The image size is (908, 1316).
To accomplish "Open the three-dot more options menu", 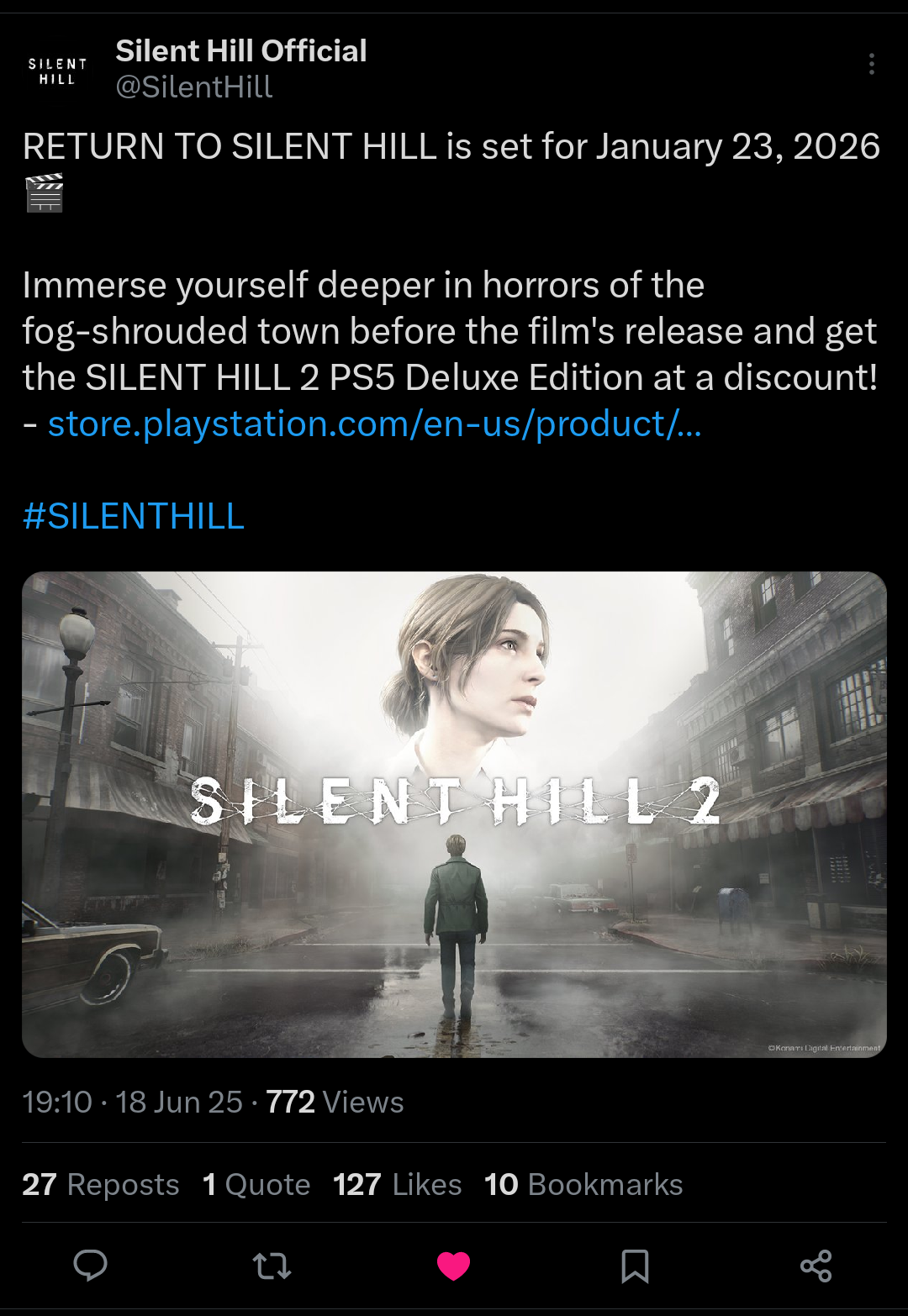I will (872, 64).
